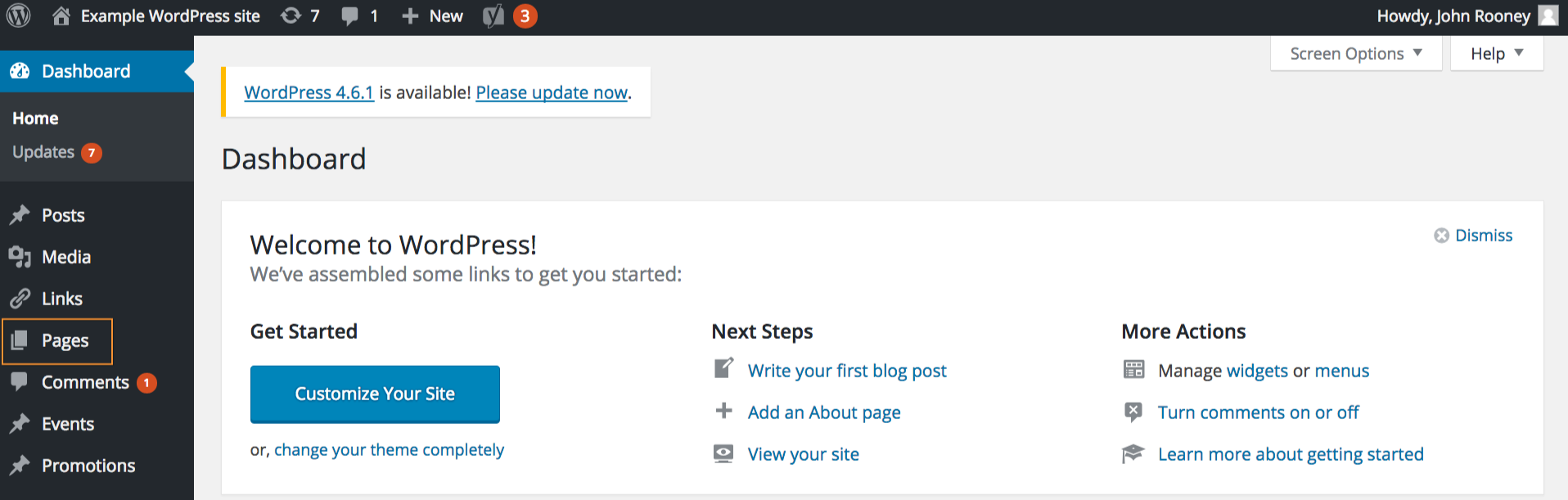
Task: Click the home icon beside site name
Action: (x=61, y=16)
